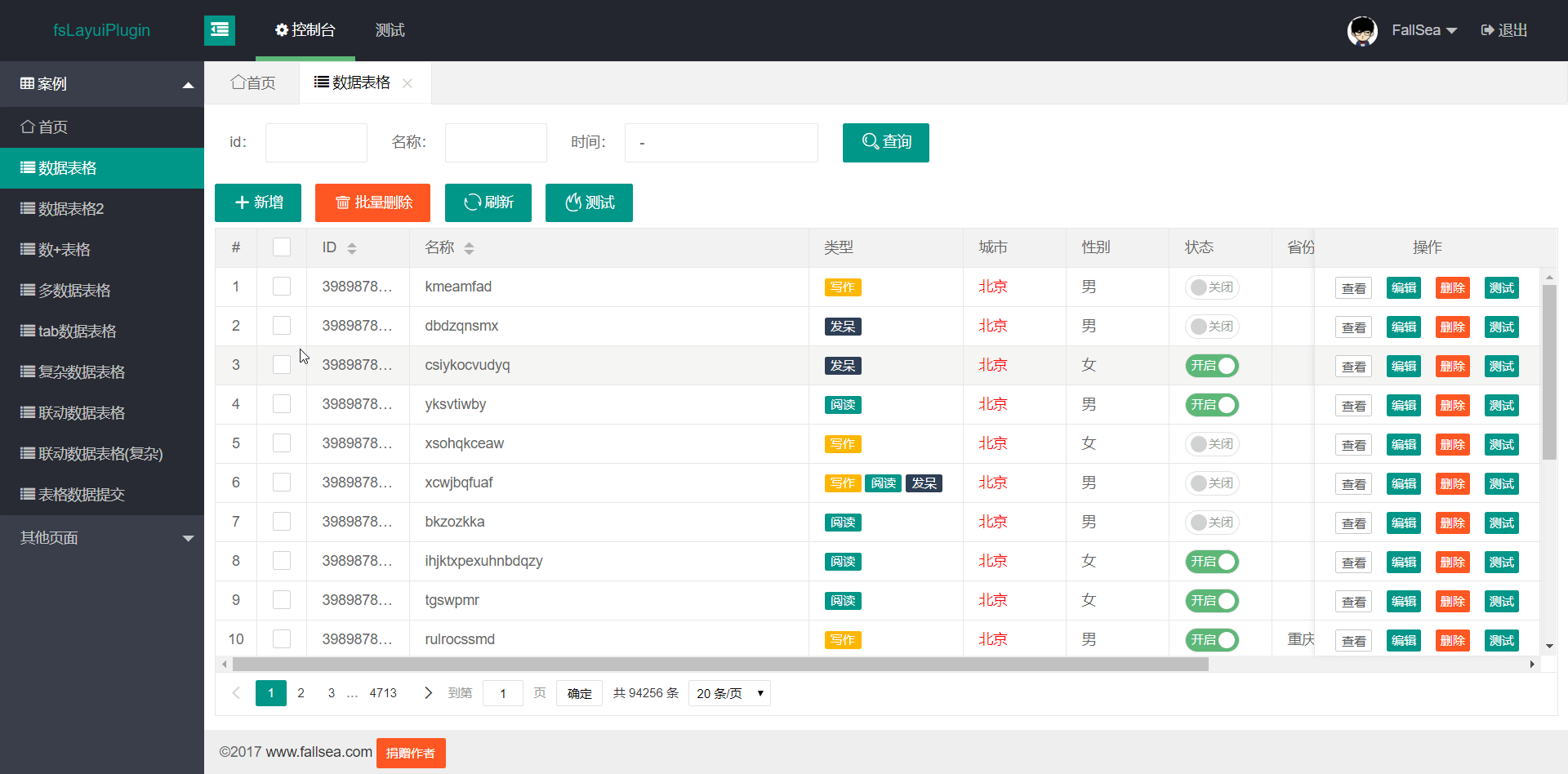Check the checkbox for row kmeamfad

pyautogui.click(x=282, y=287)
